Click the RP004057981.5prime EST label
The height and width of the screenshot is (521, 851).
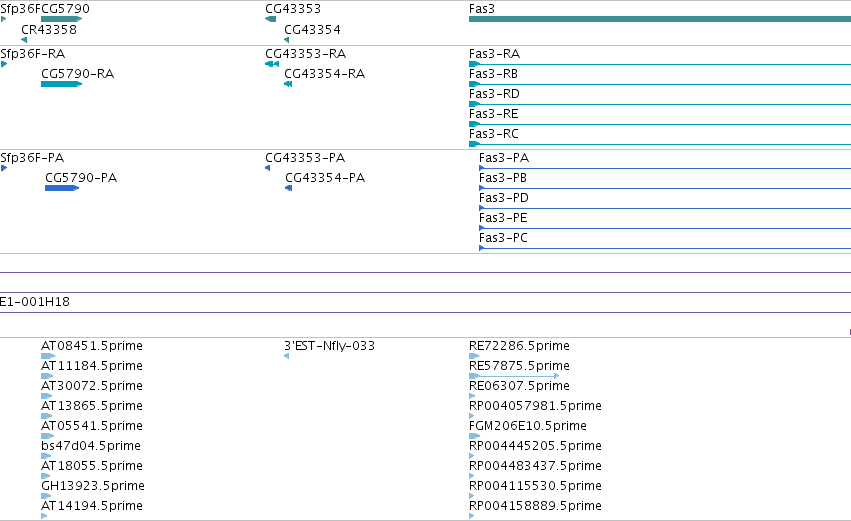pyautogui.click(x=535, y=406)
